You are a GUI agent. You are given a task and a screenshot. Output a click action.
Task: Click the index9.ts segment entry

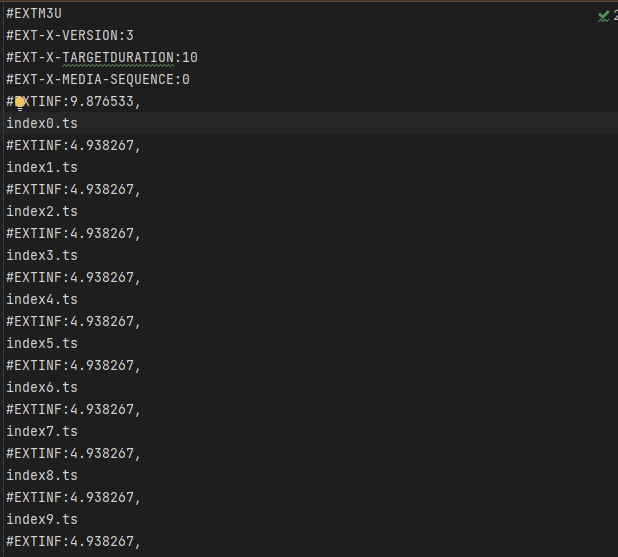[x=42, y=520]
